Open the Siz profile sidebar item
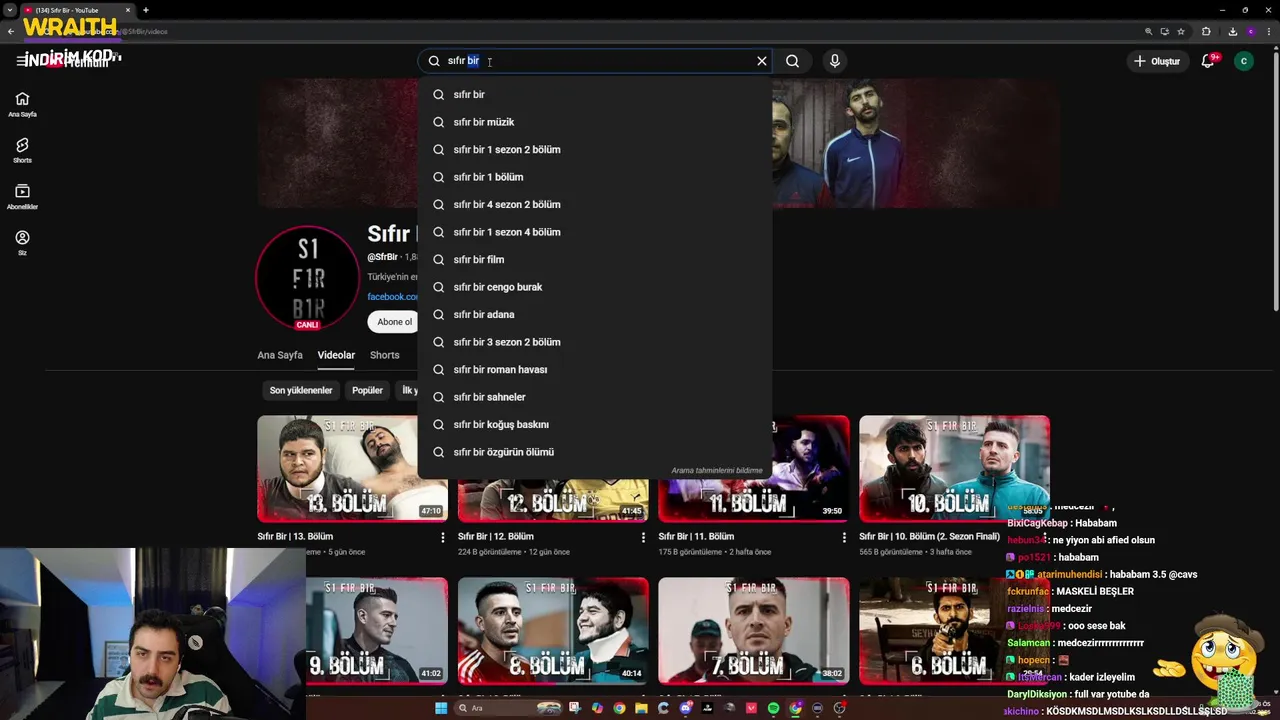This screenshot has height=720, width=1280. pyautogui.click(x=22, y=243)
